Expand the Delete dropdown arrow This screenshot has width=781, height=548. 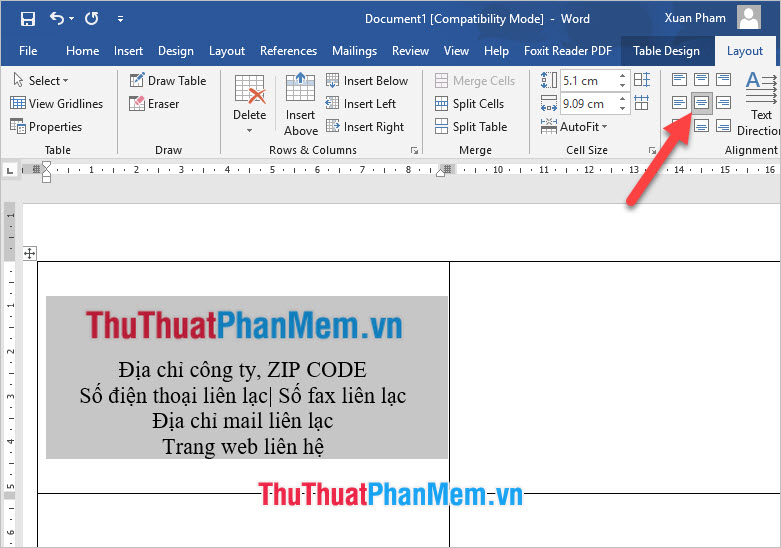(250, 131)
